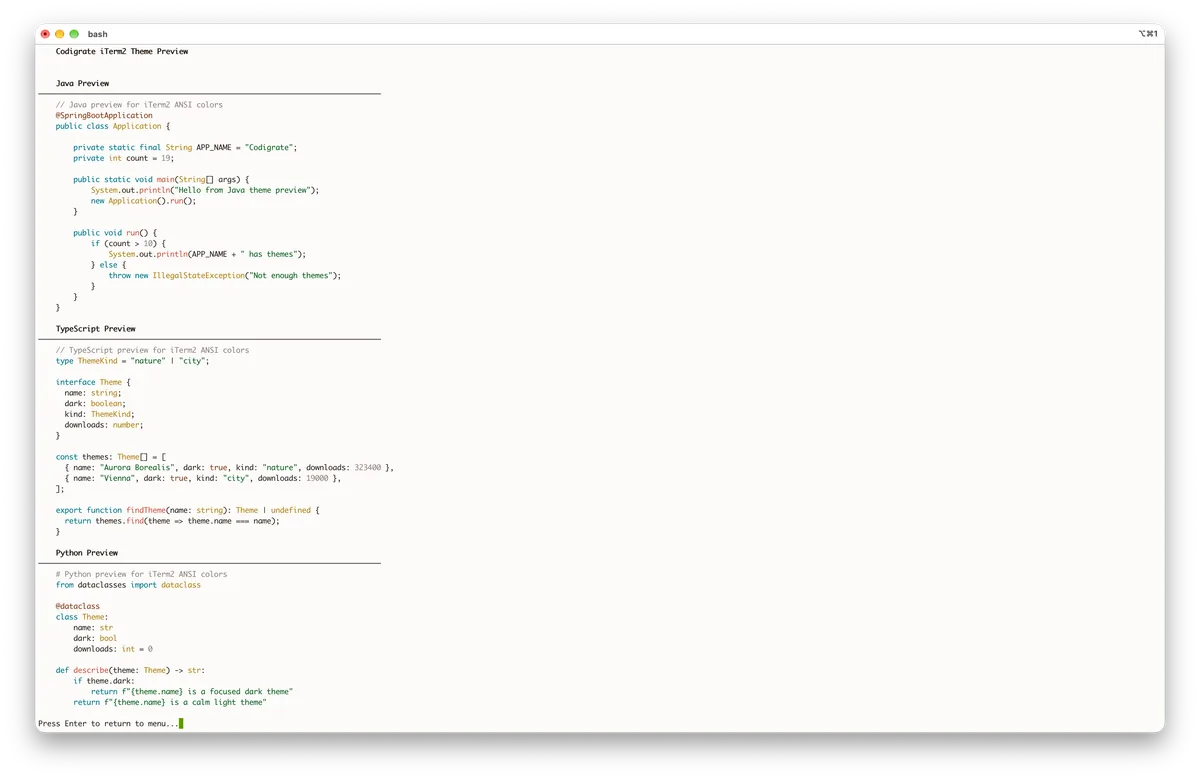Viewport: 1200px width, 779px height.
Task: Click the "Codigrate iTerm2 Theme Preview" heading
Action: 122,51
